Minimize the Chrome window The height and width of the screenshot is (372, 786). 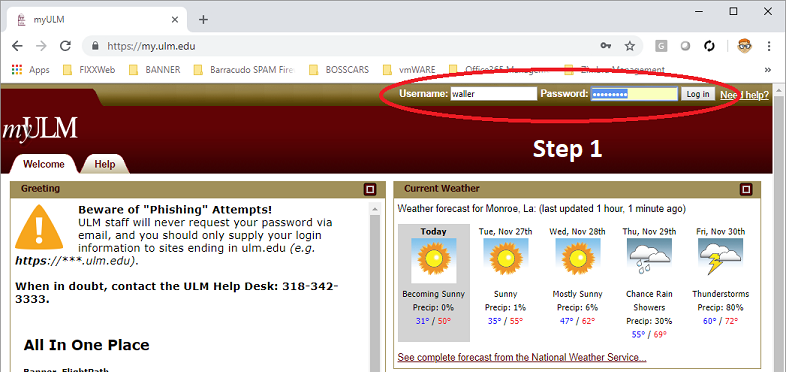[x=698, y=11]
